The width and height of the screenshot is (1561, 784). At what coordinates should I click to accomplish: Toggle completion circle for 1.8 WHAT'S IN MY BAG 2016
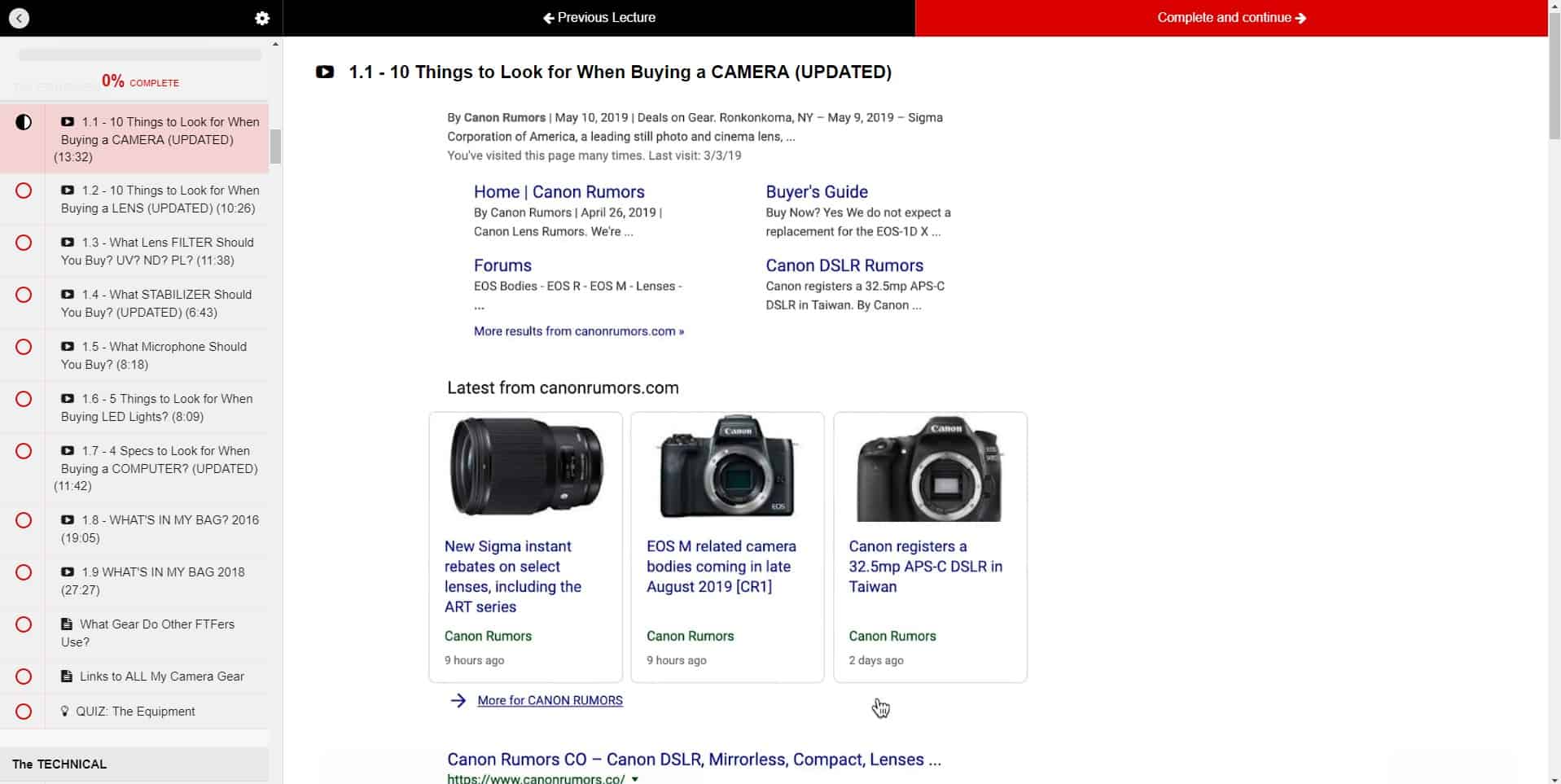pos(24,520)
